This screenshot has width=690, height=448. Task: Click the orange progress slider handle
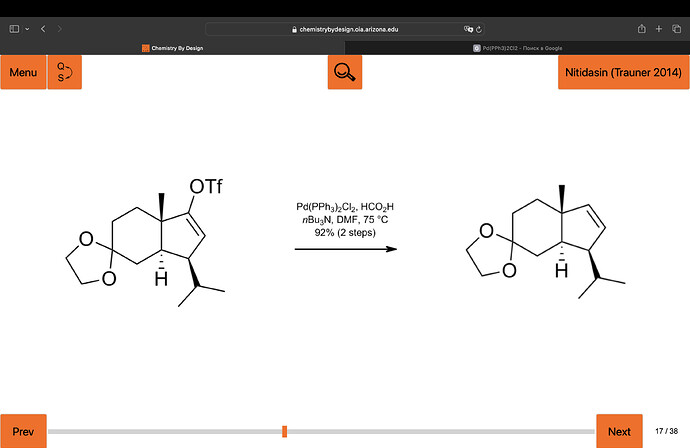click(x=285, y=431)
